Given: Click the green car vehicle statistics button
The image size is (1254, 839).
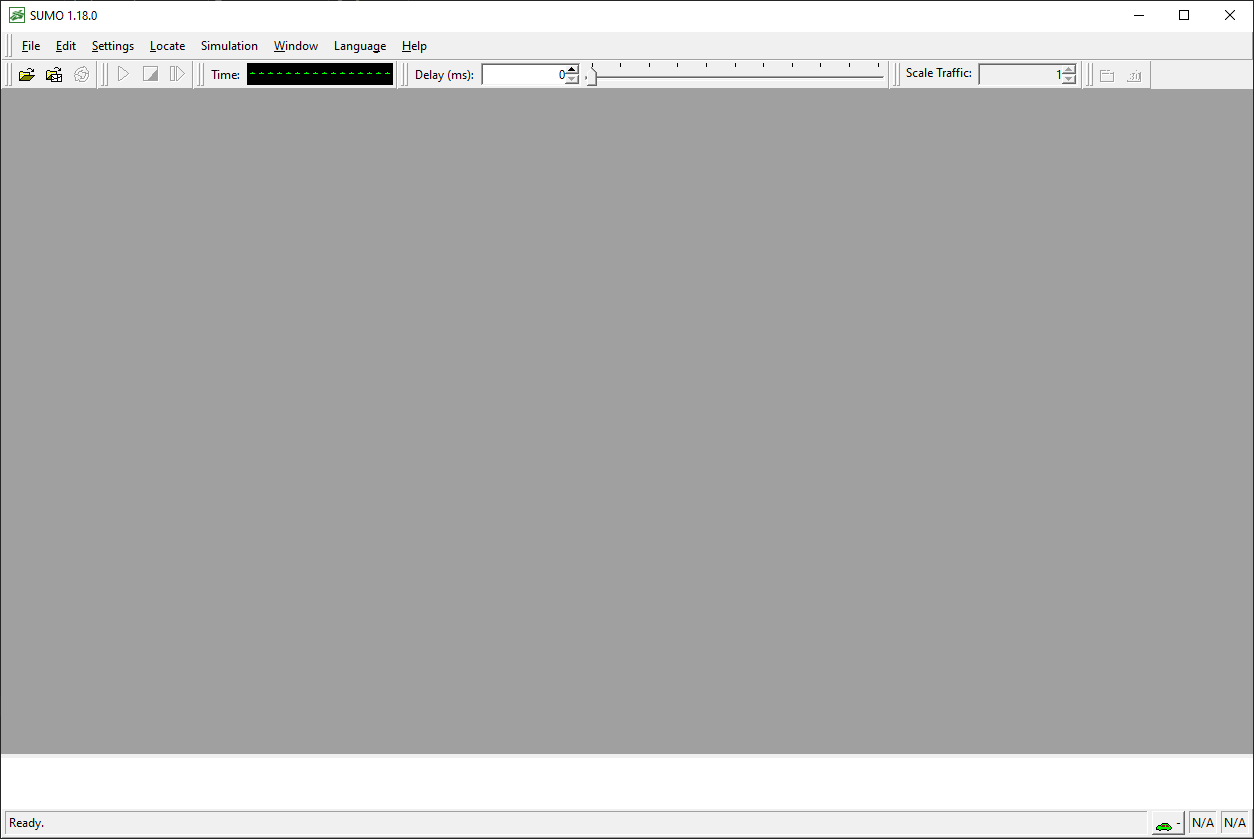Looking at the screenshot, I should (x=1164, y=822).
